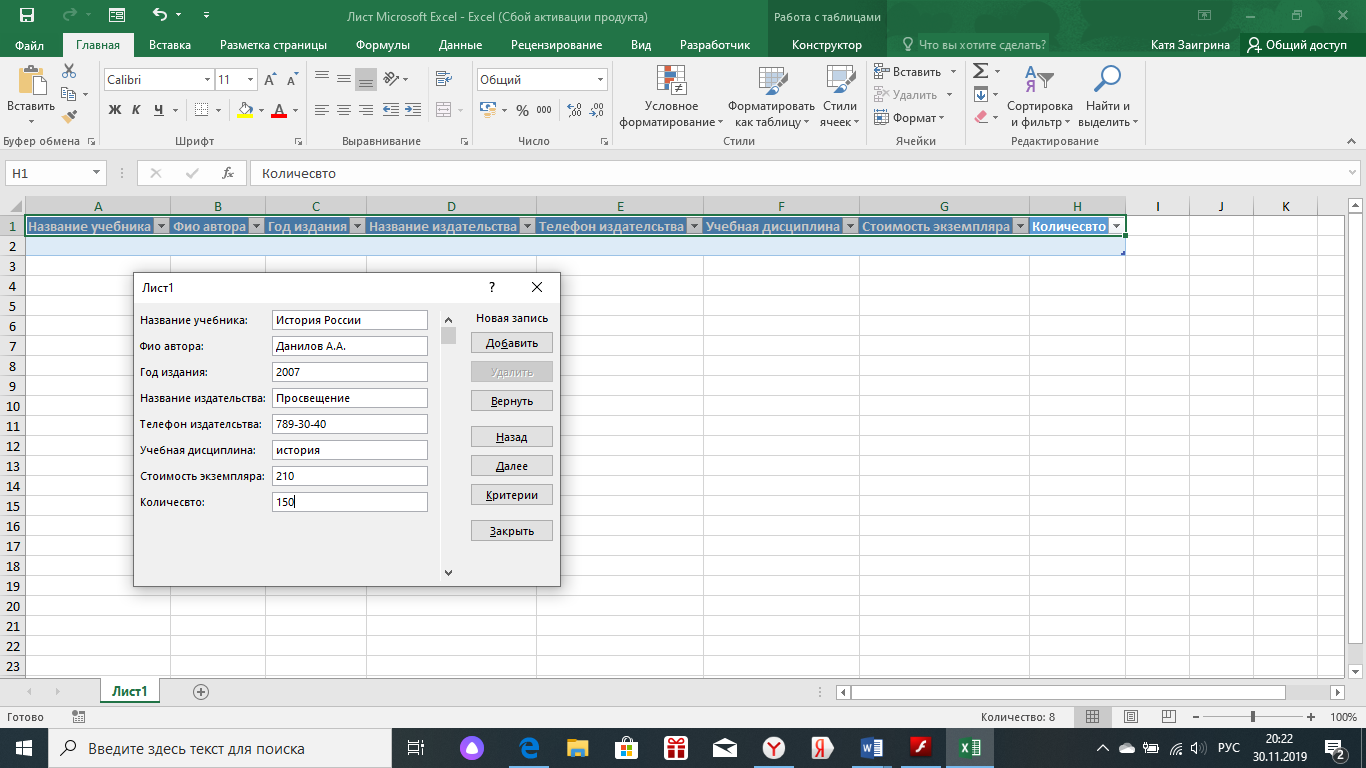Open the font name Calibri dropdown
The width and height of the screenshot is (1366, 768).
207,80
